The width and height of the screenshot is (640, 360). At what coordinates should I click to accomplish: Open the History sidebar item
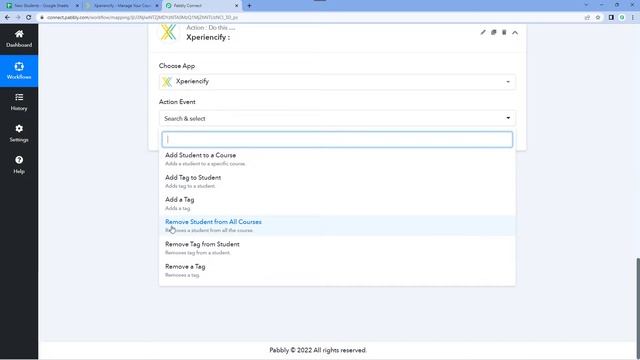19,102
